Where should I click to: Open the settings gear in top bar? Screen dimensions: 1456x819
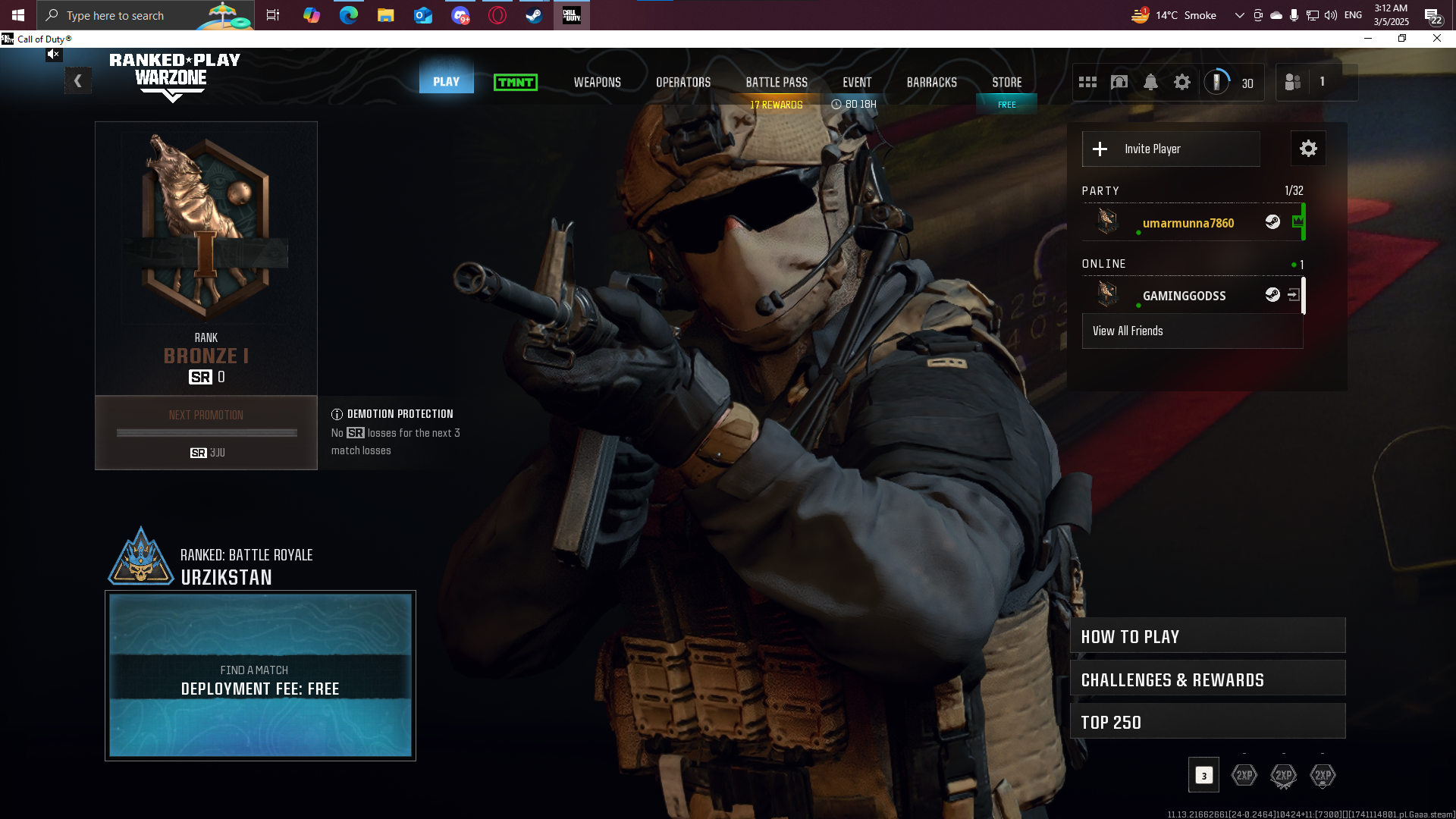click(x=1182, y=82)
